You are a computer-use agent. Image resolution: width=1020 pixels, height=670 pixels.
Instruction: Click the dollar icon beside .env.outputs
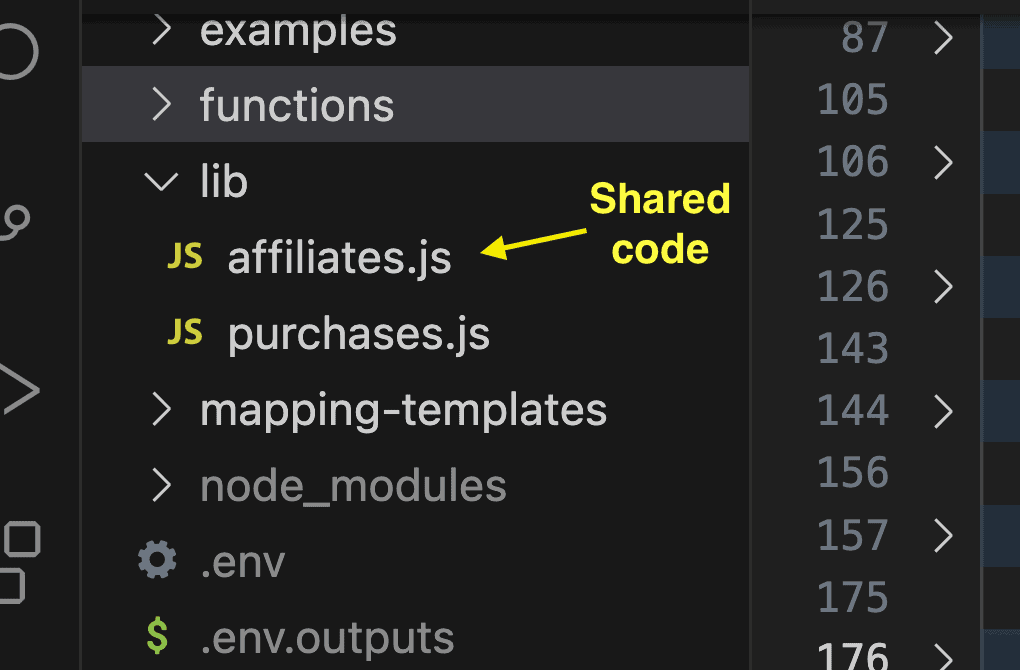[157, 636]
